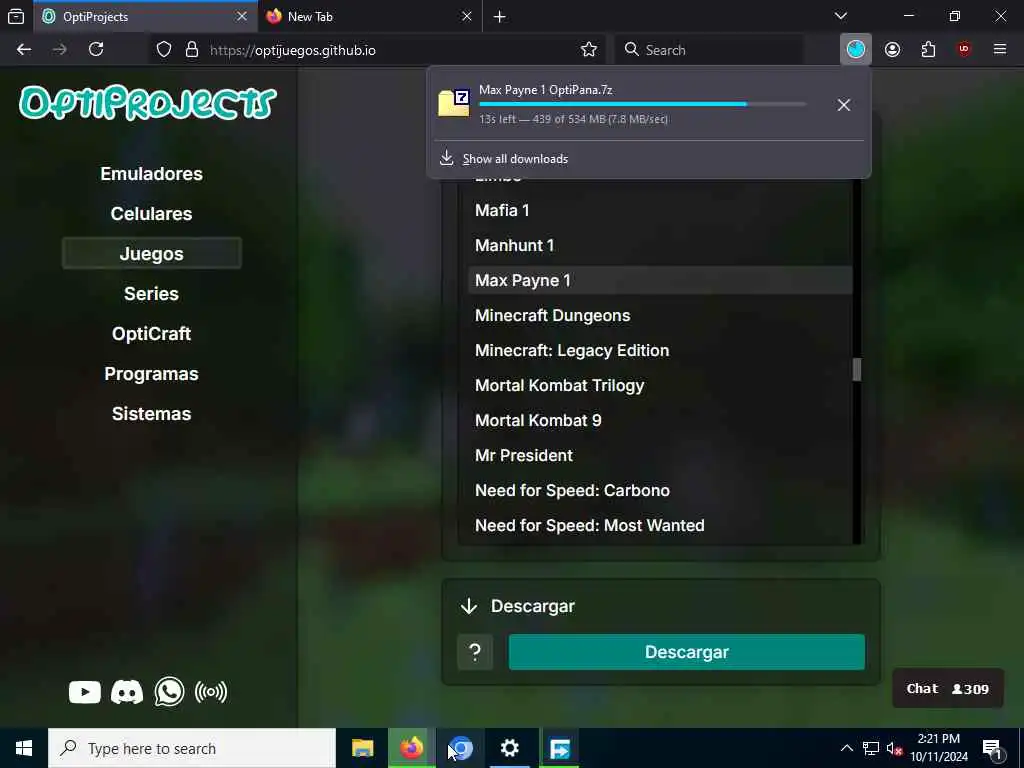
Task: Select Need for Speed: Most Wanted
Action: [x=660, y=526]
